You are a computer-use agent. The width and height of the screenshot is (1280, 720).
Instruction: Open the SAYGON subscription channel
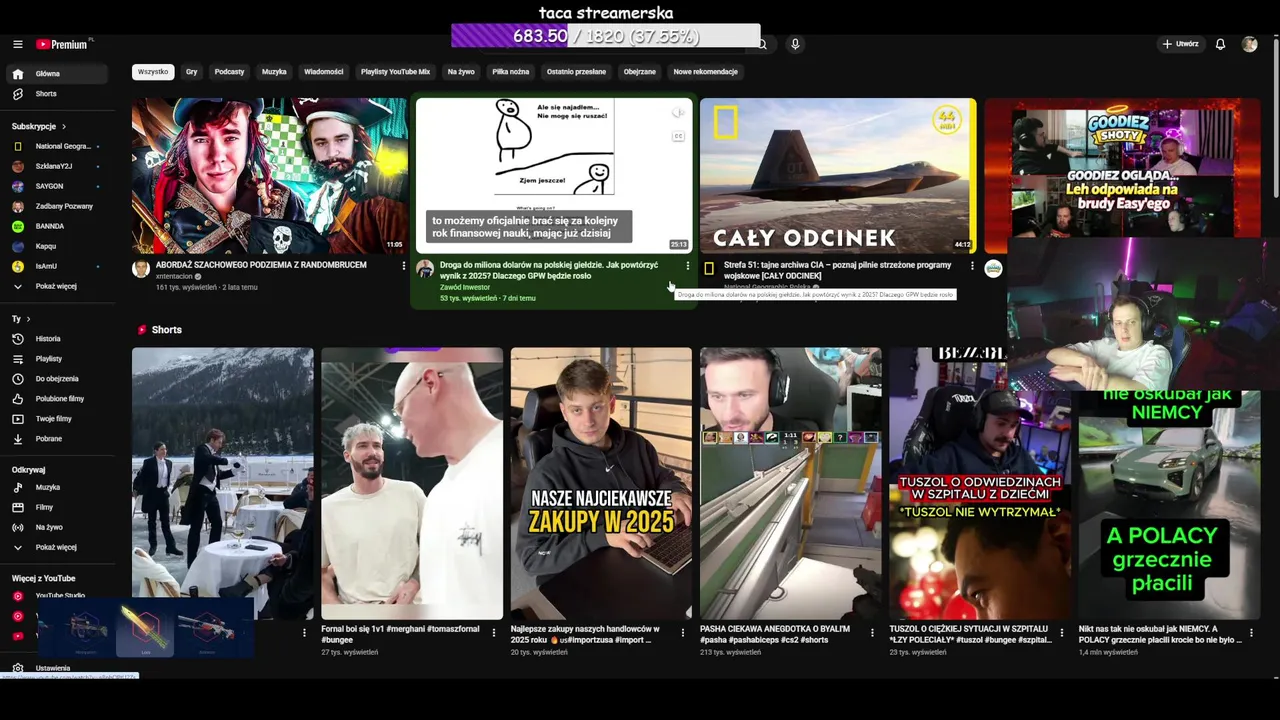point(59,186)
